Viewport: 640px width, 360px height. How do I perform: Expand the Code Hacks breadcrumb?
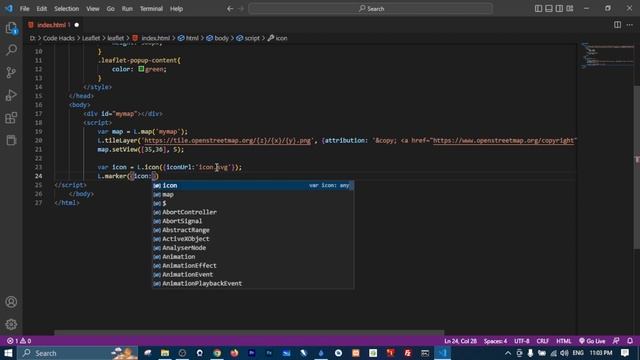point(59,38)
